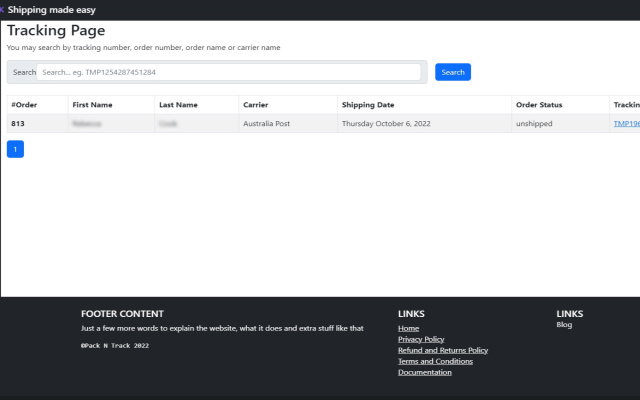Image resolution: width=640 pixels, height=400 pixels.
Task: Open the Documentation footer link
Action: [x=424, y=372]
